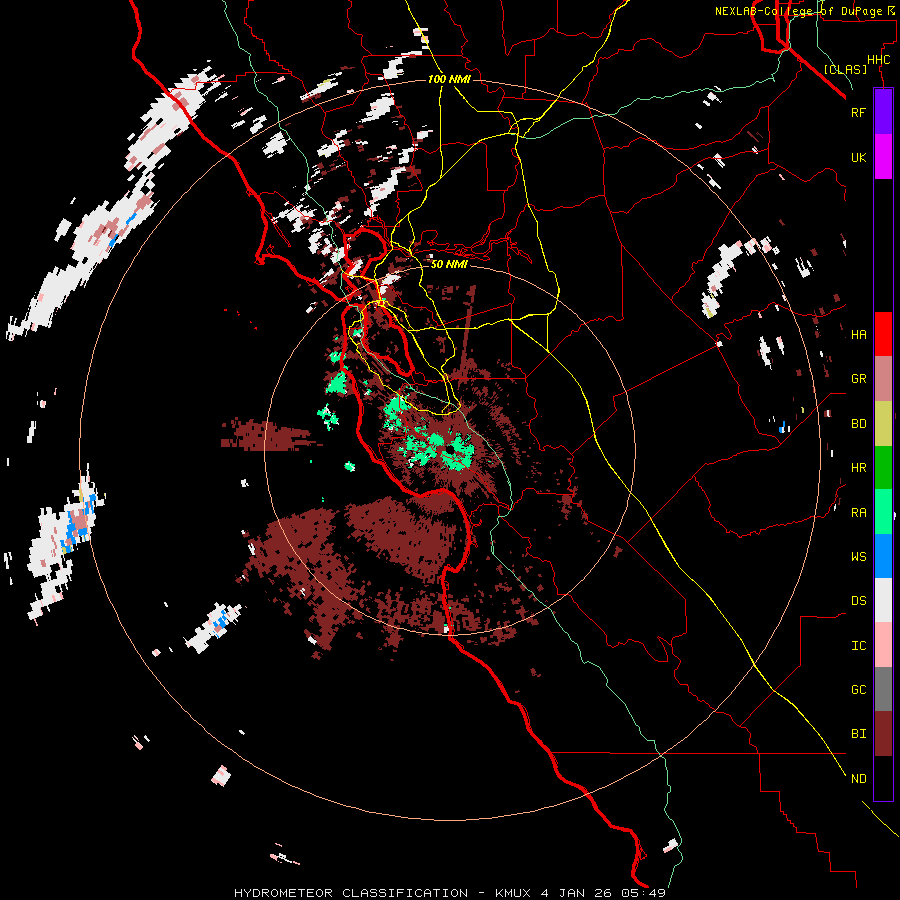The image size is (900, 900).
Task: Click the '100 NMI' range ring label
Action: pyautogui.click(x=449, y=79)
